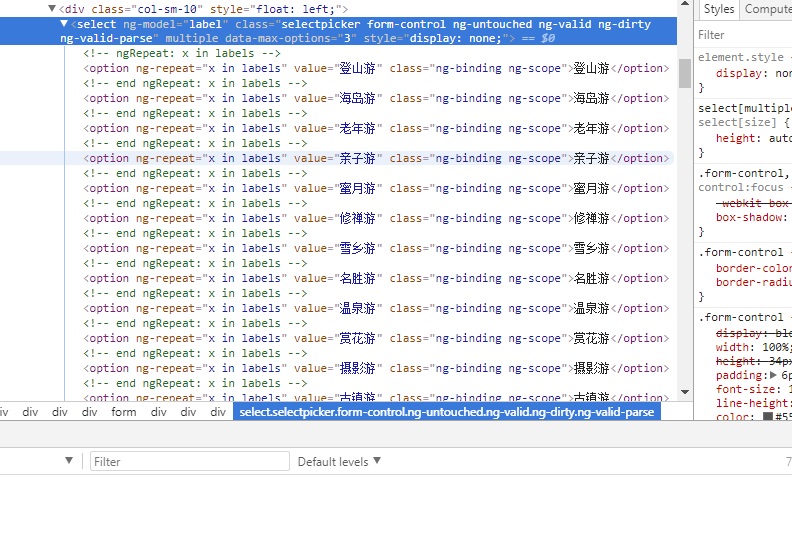The width and height of the screenshot is (792, 545).
Task: Click the color swatch next to color property
Action: click(768, 417)
